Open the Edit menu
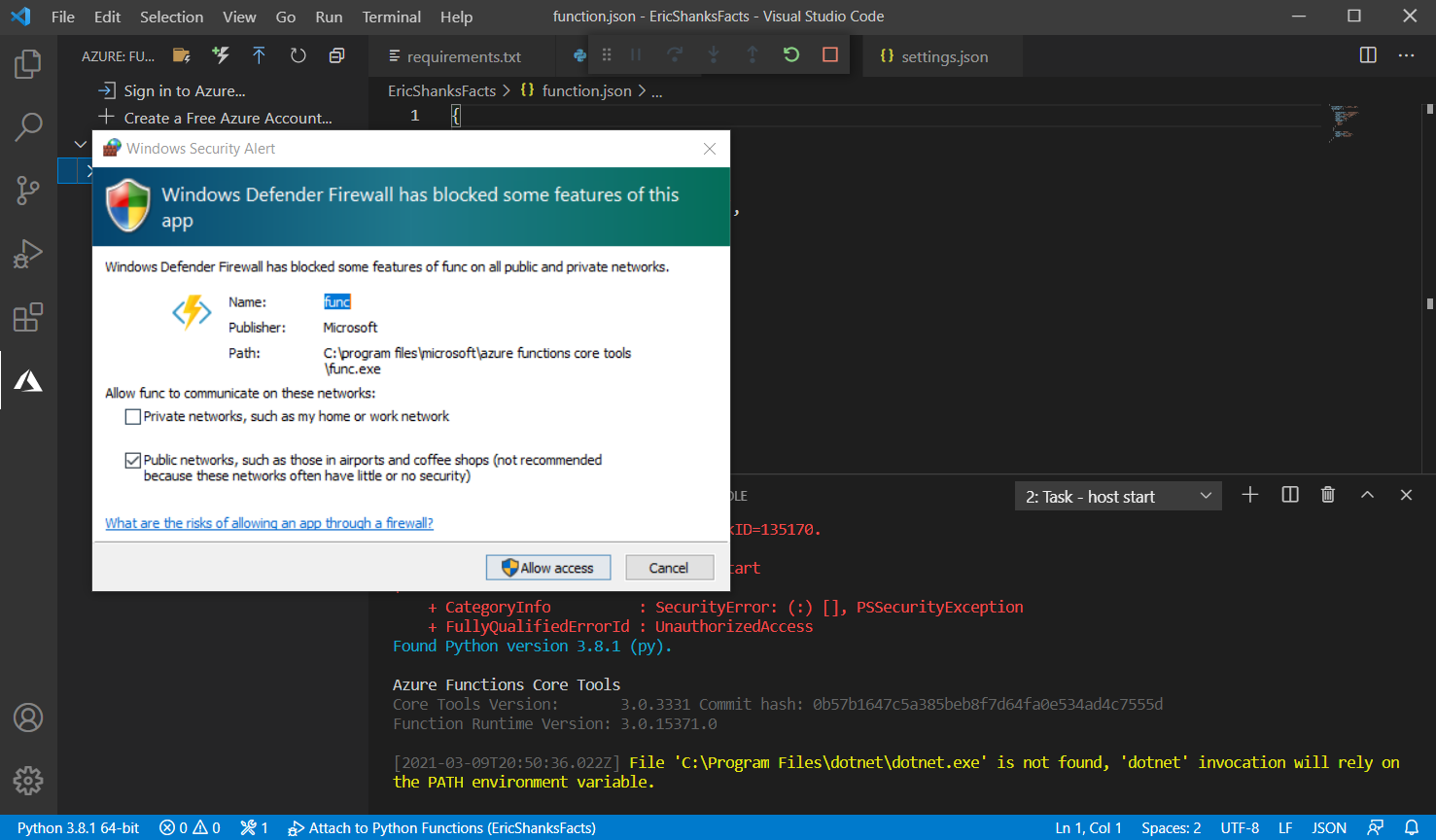 (x=108, y=17)
